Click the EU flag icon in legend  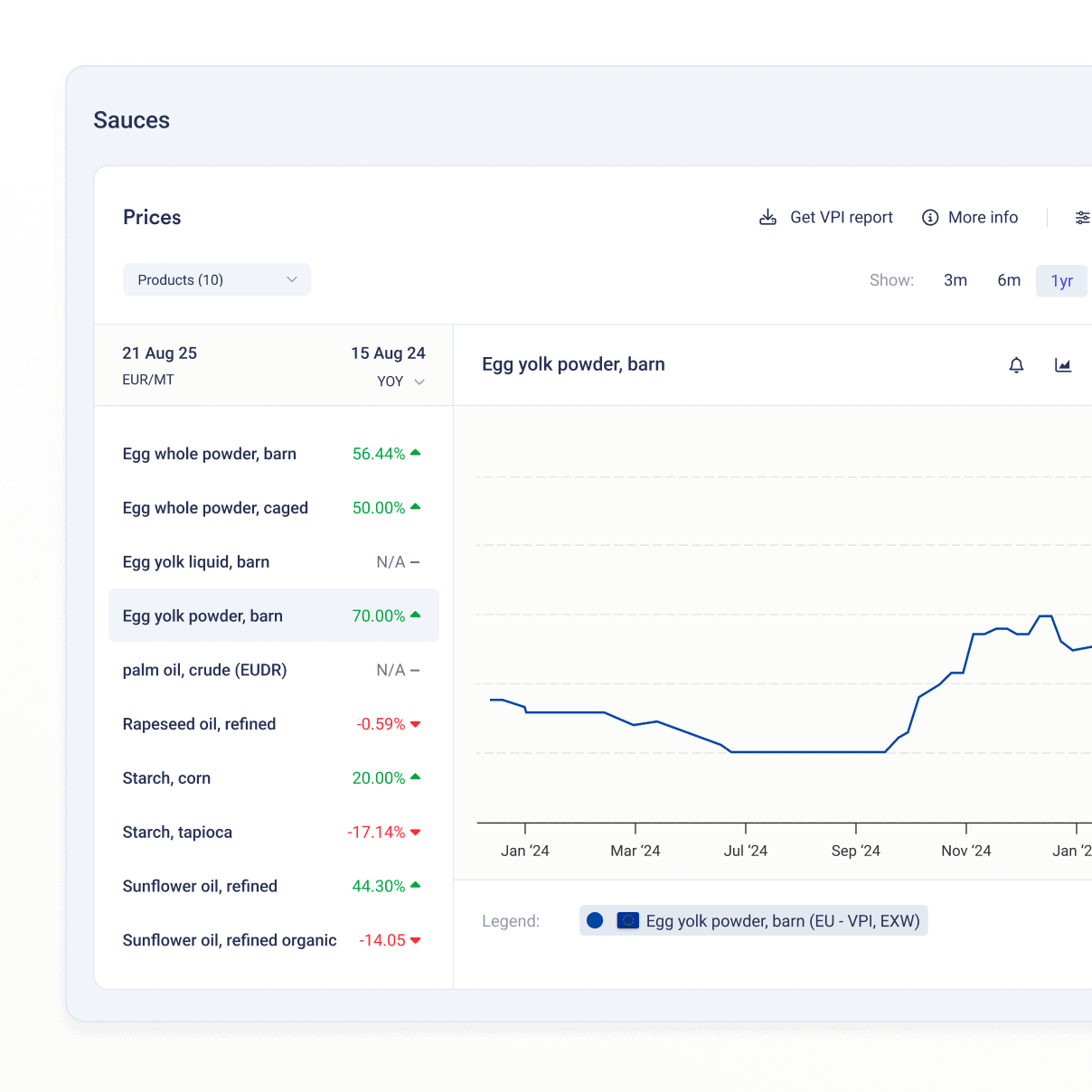tap(627, 920)
